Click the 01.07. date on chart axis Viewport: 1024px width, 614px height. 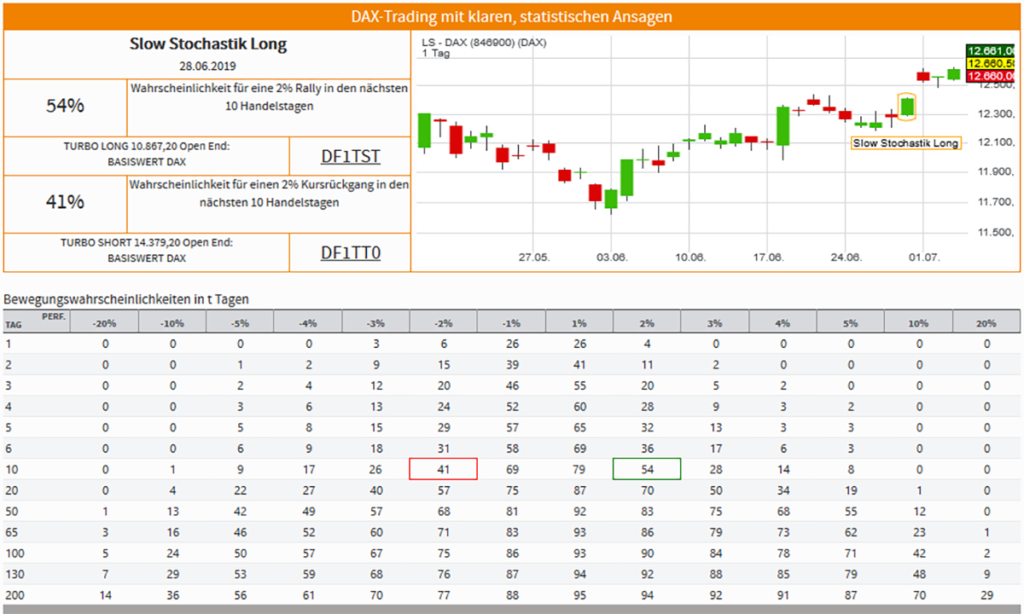(924, 257)
